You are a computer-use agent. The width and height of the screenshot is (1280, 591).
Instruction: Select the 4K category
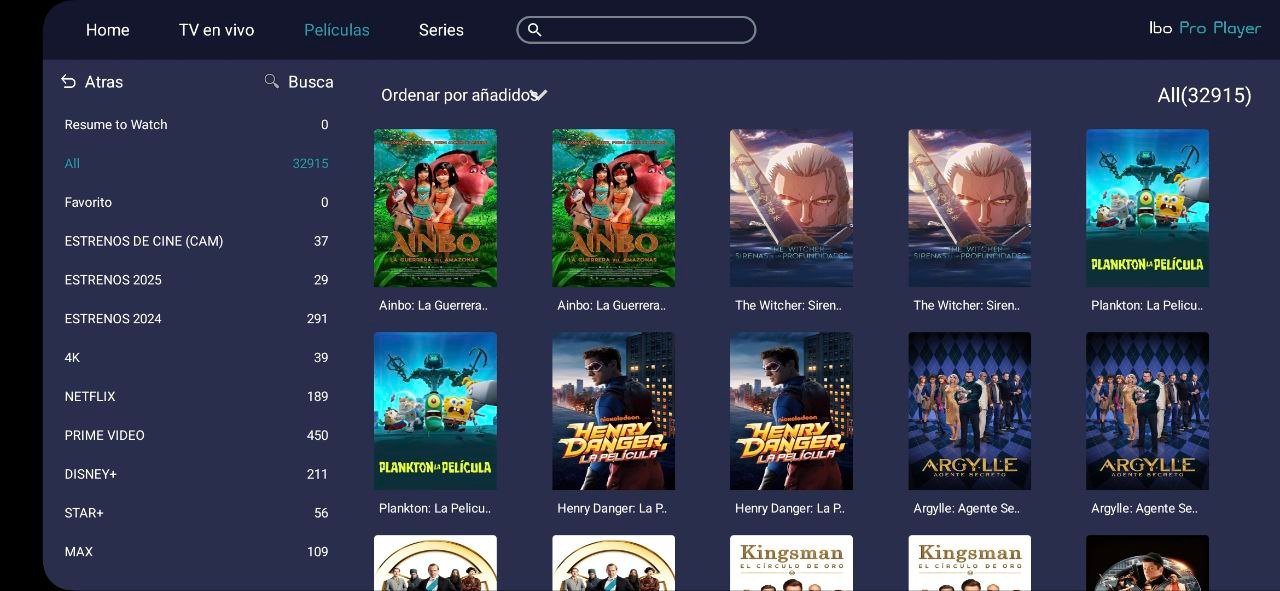click(72, 358)
